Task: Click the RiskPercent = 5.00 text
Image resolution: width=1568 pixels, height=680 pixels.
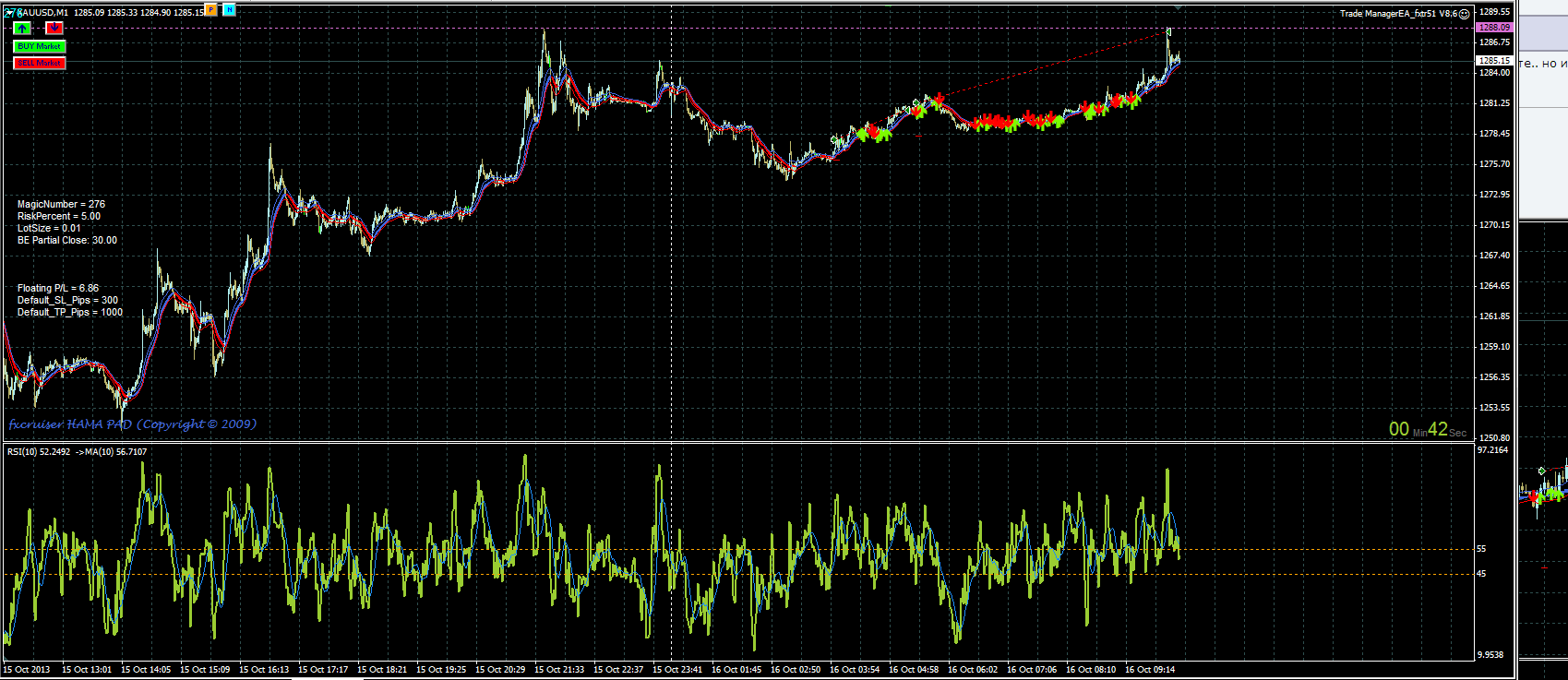Action: pyautogui.click(x=59, y=216)
